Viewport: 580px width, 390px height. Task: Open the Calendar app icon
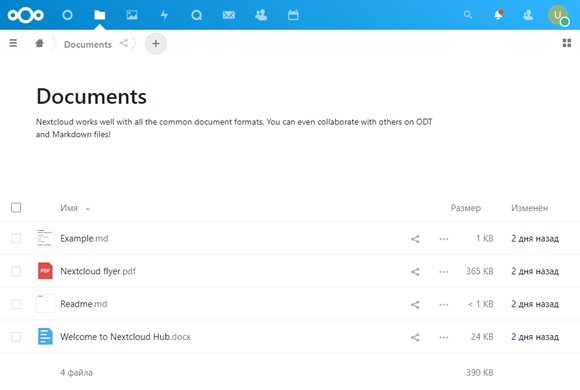point(293,15)
